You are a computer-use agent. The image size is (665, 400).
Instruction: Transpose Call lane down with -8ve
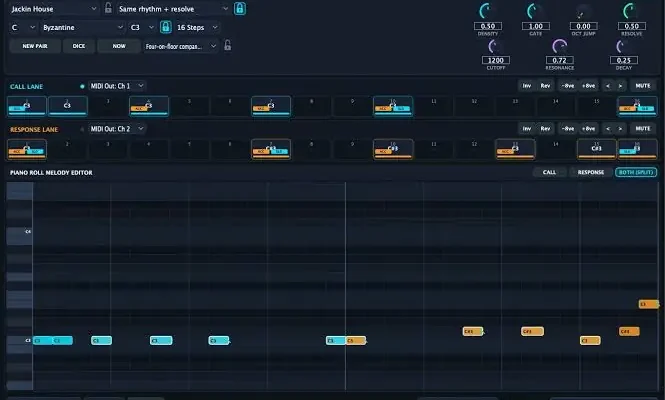click(567, 86)
